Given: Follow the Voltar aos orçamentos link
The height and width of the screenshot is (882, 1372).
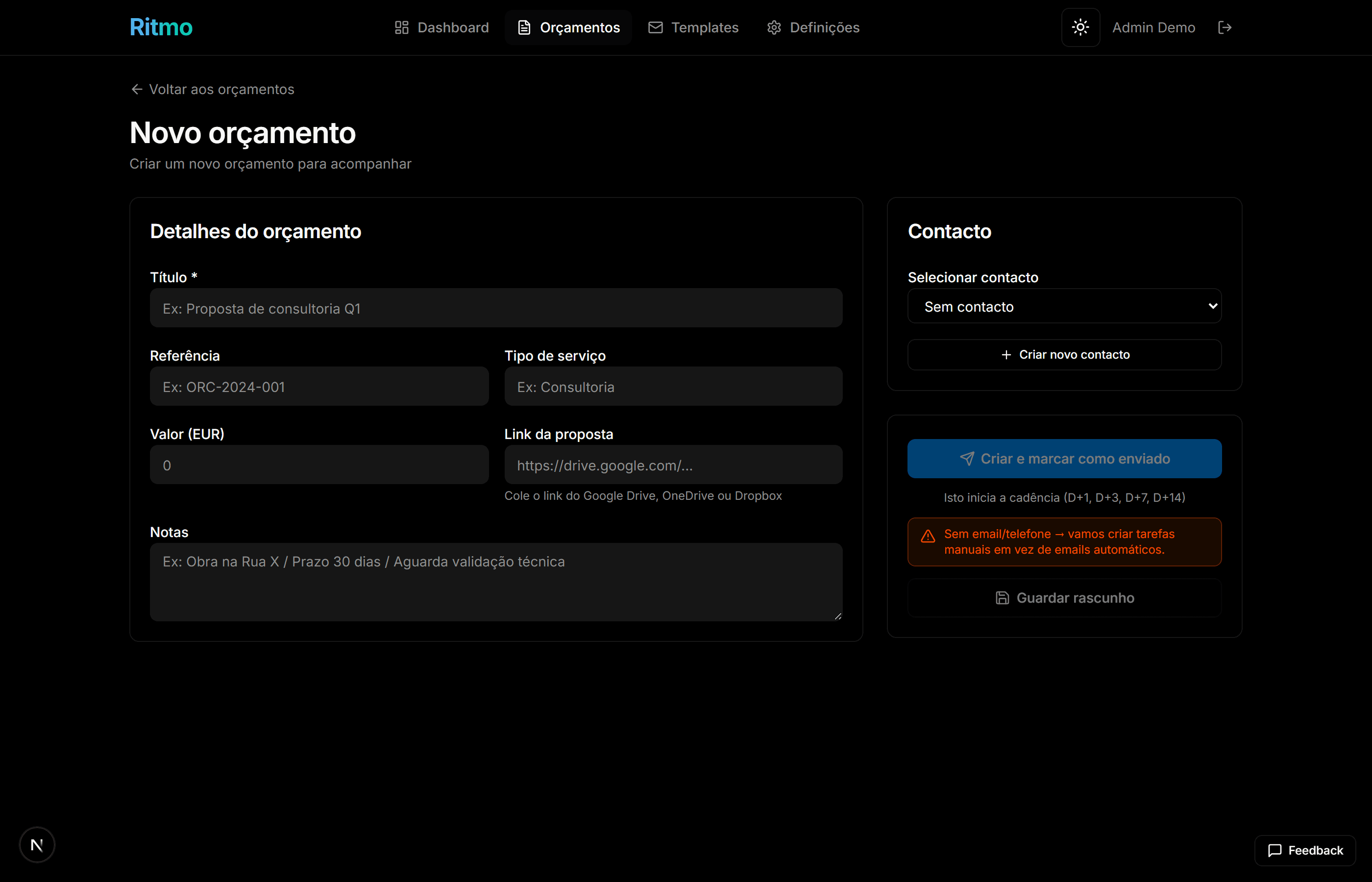Looking at the screenshot, I should (221, 89).
